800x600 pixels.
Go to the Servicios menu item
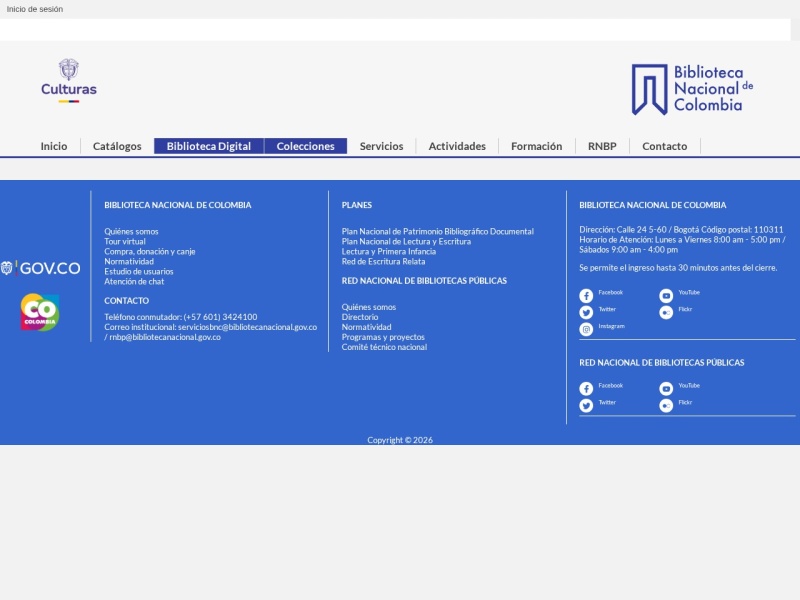[x=381, y=146]
